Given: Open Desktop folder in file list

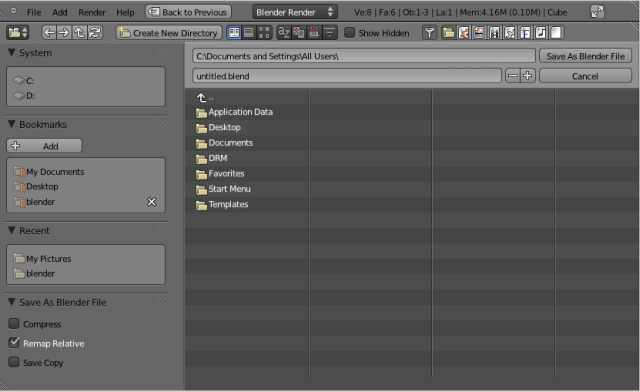Looking at the screenshot, I should [x=218, y=127].
